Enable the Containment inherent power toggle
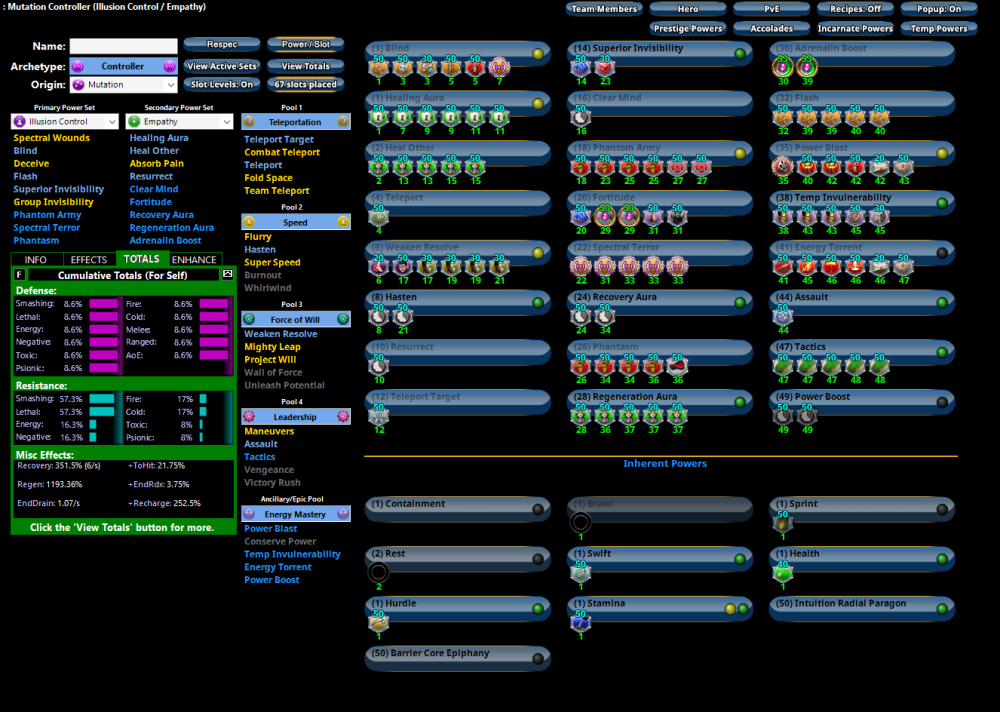Image resolution: width=1000 pixels, height=712 pixels. point(538,509)
